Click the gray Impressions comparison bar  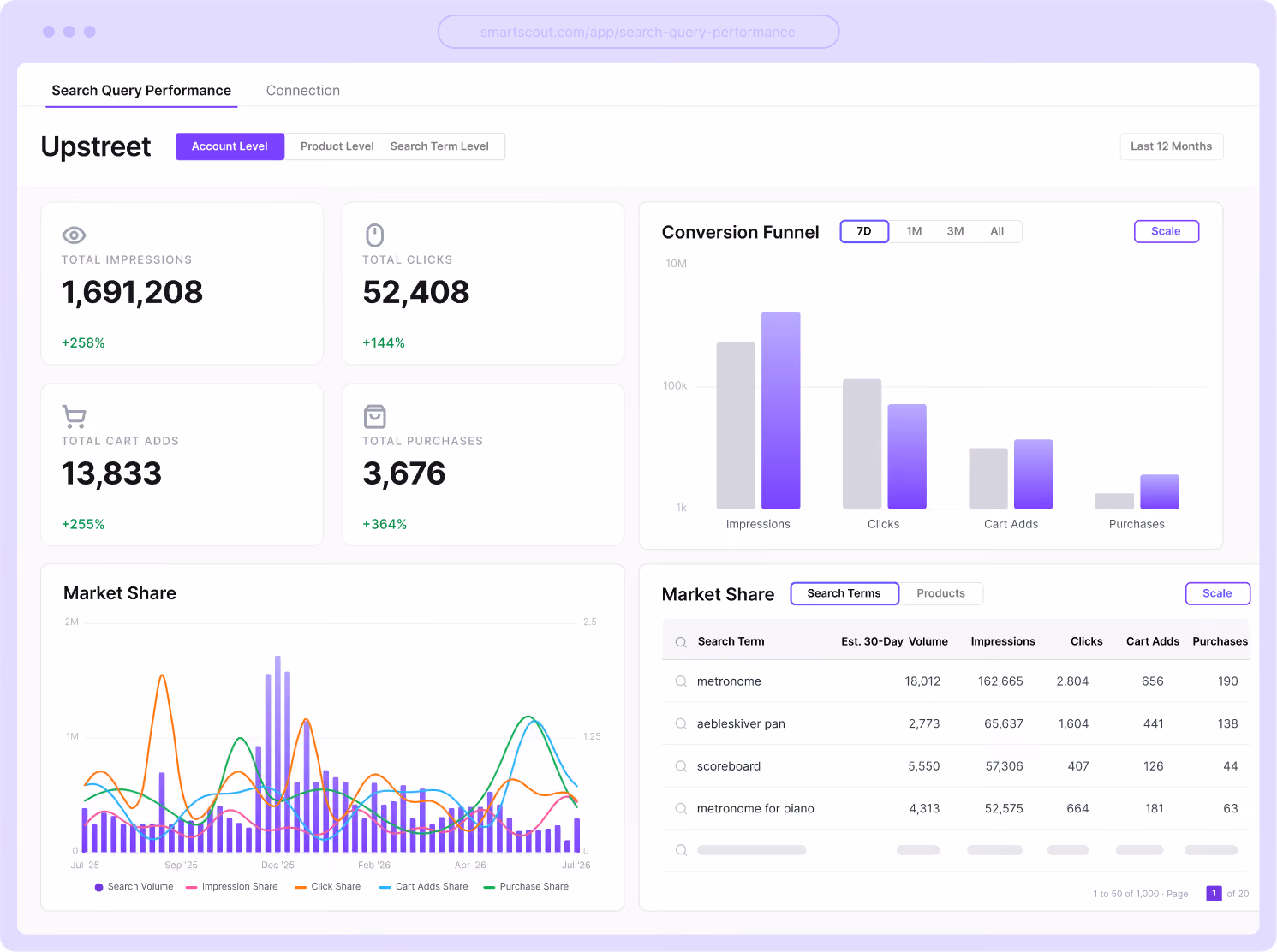pos(736,425)
